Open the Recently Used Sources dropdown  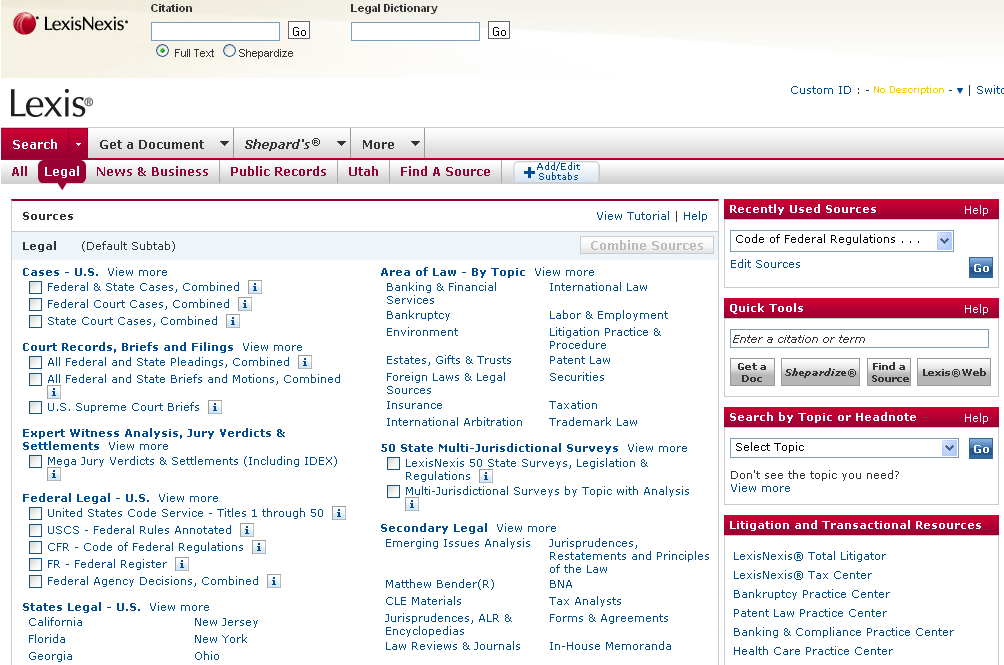(944, 240)
